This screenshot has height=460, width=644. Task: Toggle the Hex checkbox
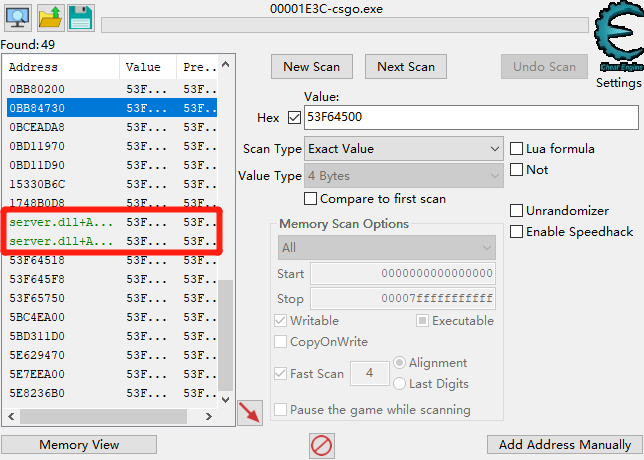click(x=293, y=117)
